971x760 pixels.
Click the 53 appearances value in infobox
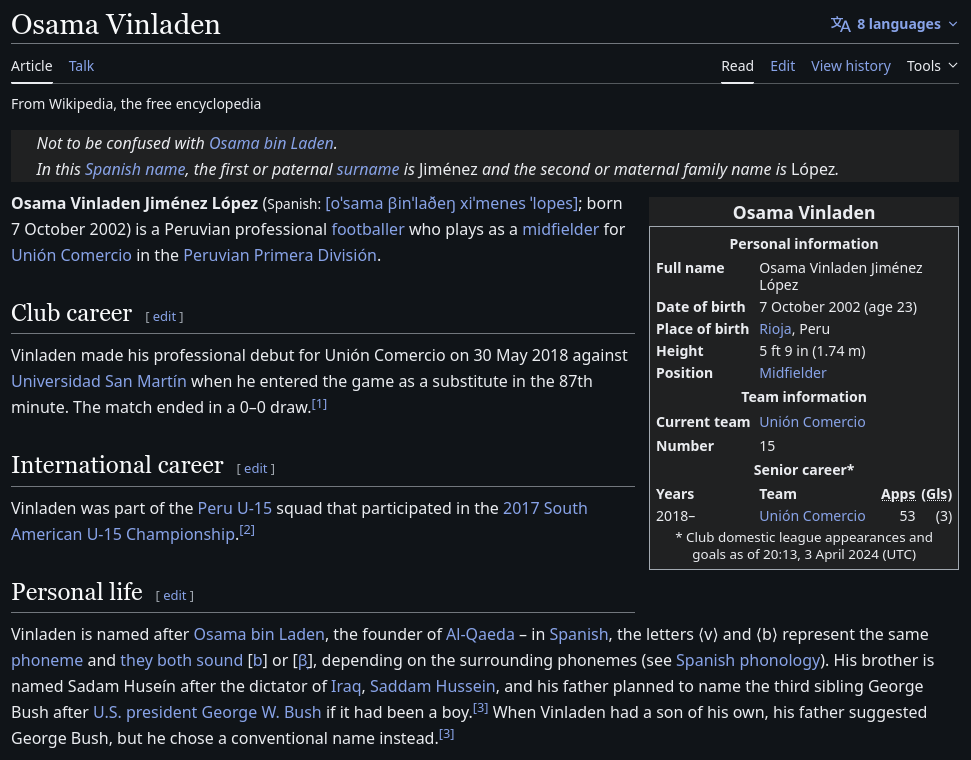[907, 516]
